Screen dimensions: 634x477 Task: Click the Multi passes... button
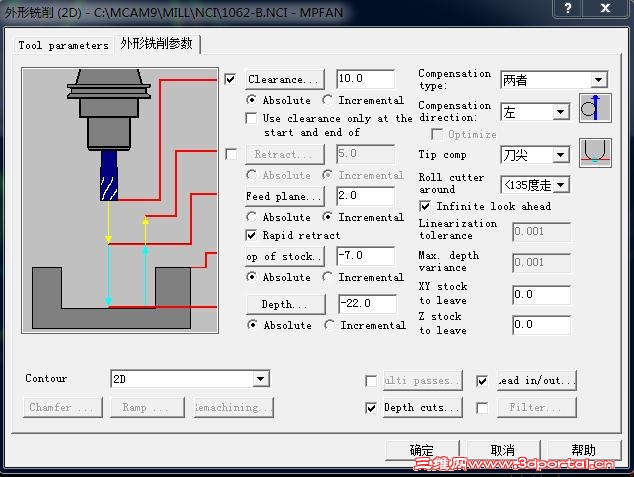(423, 380)
